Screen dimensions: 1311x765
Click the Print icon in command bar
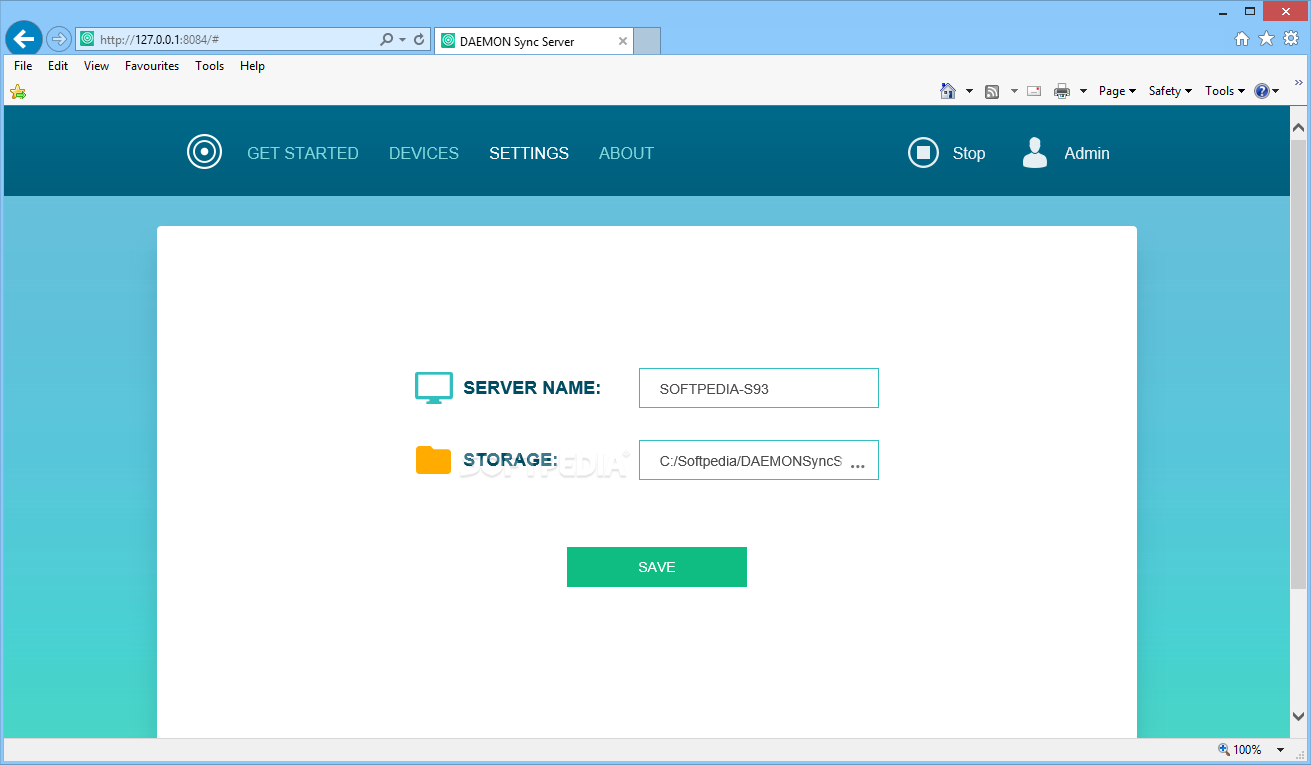coord(1062,91)
